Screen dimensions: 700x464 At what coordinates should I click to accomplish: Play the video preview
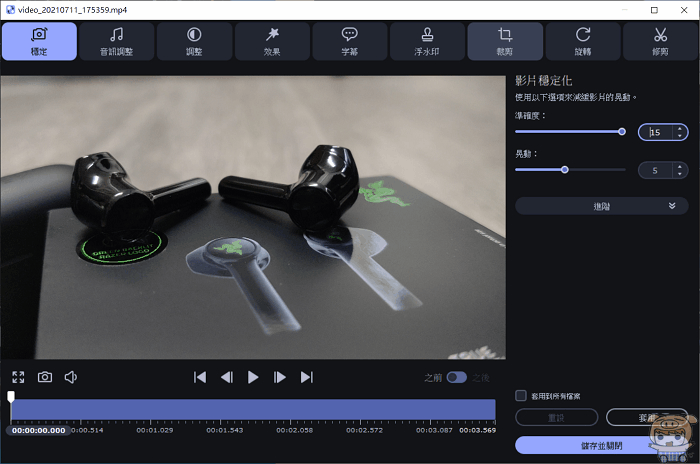[x=253, y=377]
